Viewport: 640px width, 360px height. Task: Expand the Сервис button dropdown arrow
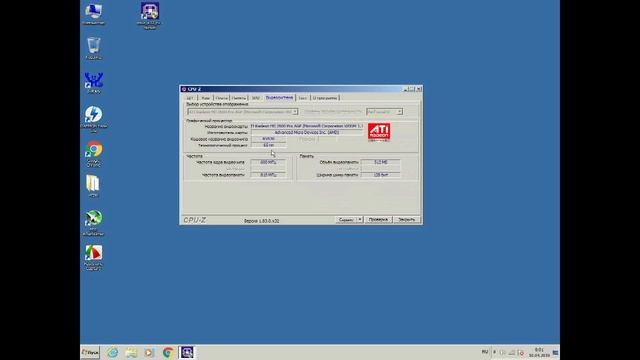coord(360,220)
